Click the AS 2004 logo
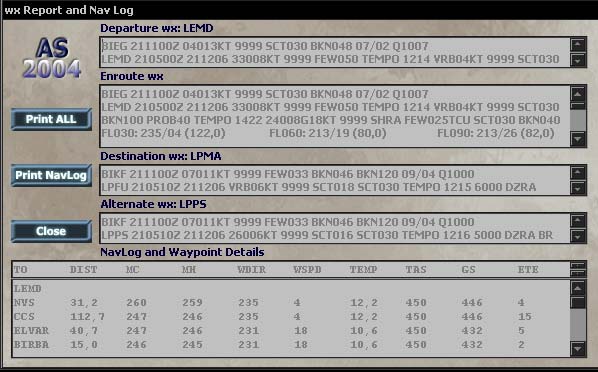This screenshot has height=372, width=598. tap(52, 58)
